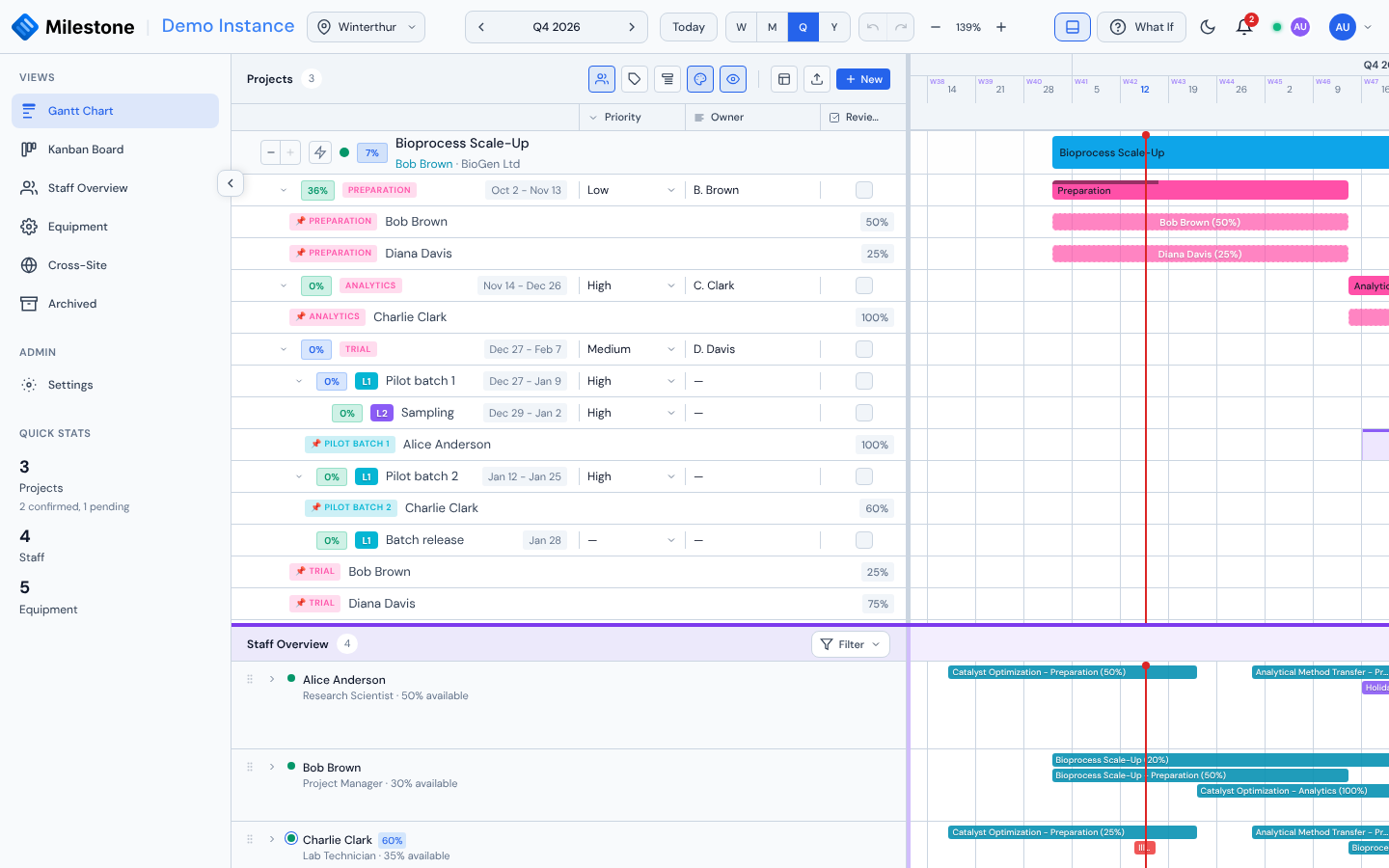Viewport: 1389px width, 868px height.
Task: Check the review box for Pilot batch 1
Action: tap(864, 381)
